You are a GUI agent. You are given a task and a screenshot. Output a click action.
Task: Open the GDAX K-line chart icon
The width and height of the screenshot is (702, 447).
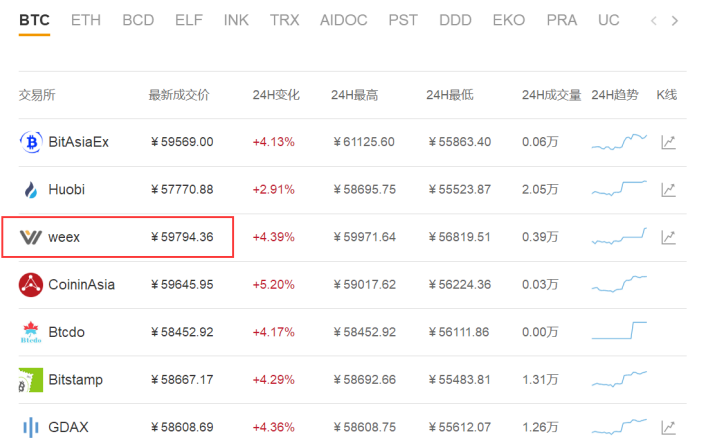click(x=668, y=428)
